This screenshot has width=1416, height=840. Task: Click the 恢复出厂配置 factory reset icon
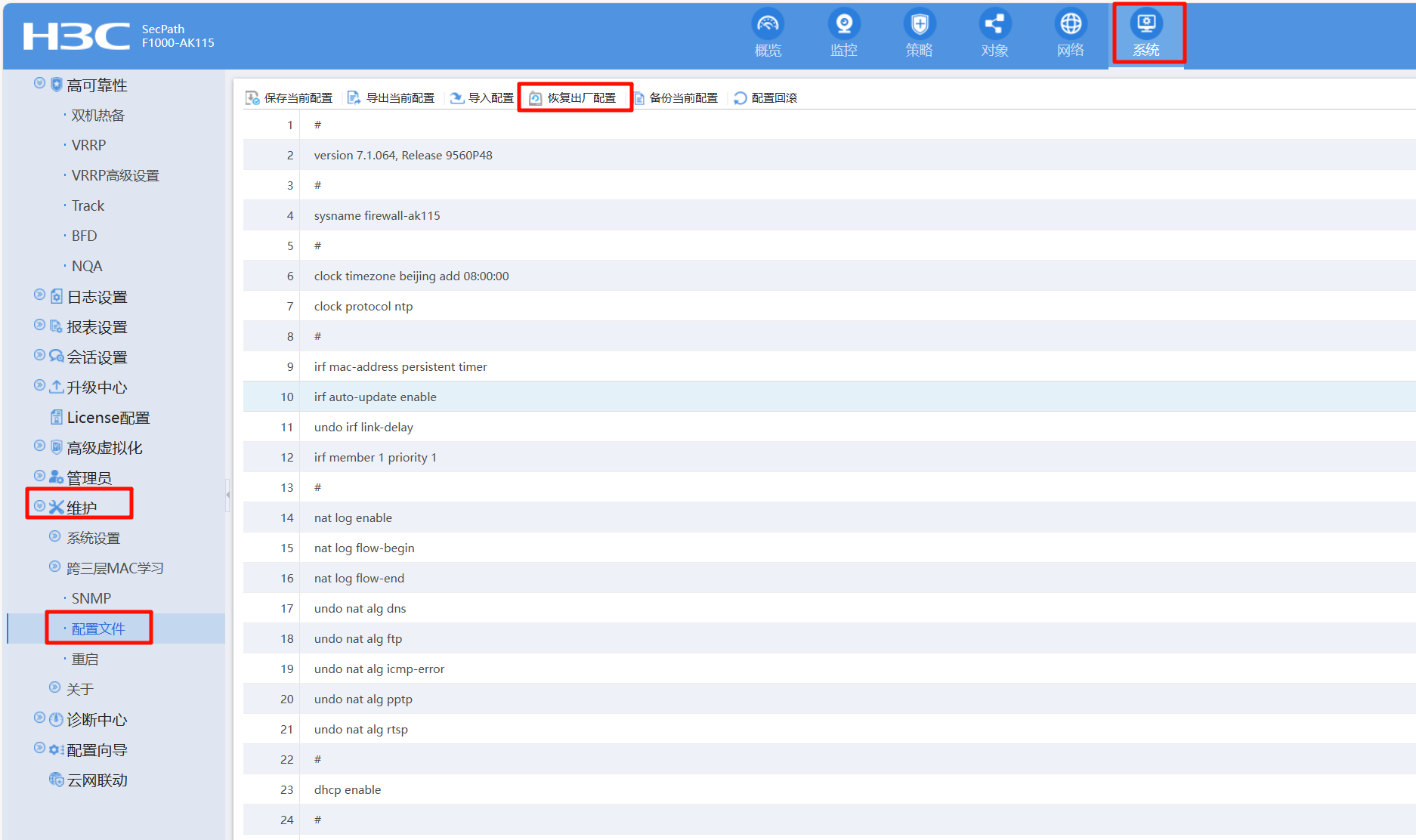click(x=536, y=98)
